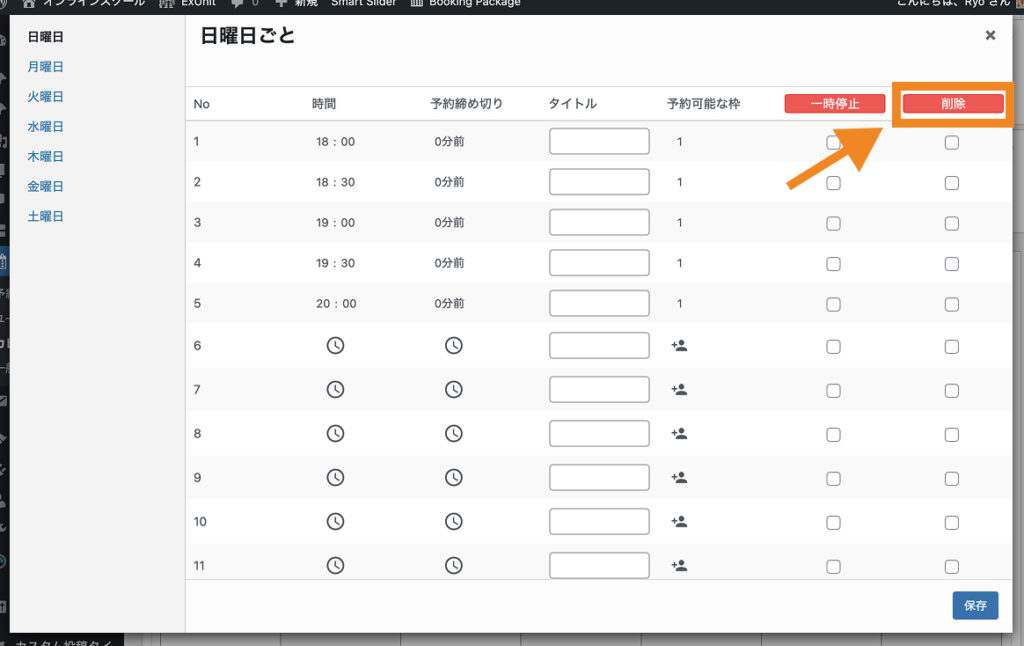Click the title input field in row 1
Viewport: 1024px width, 646px height.
[599, 142]
